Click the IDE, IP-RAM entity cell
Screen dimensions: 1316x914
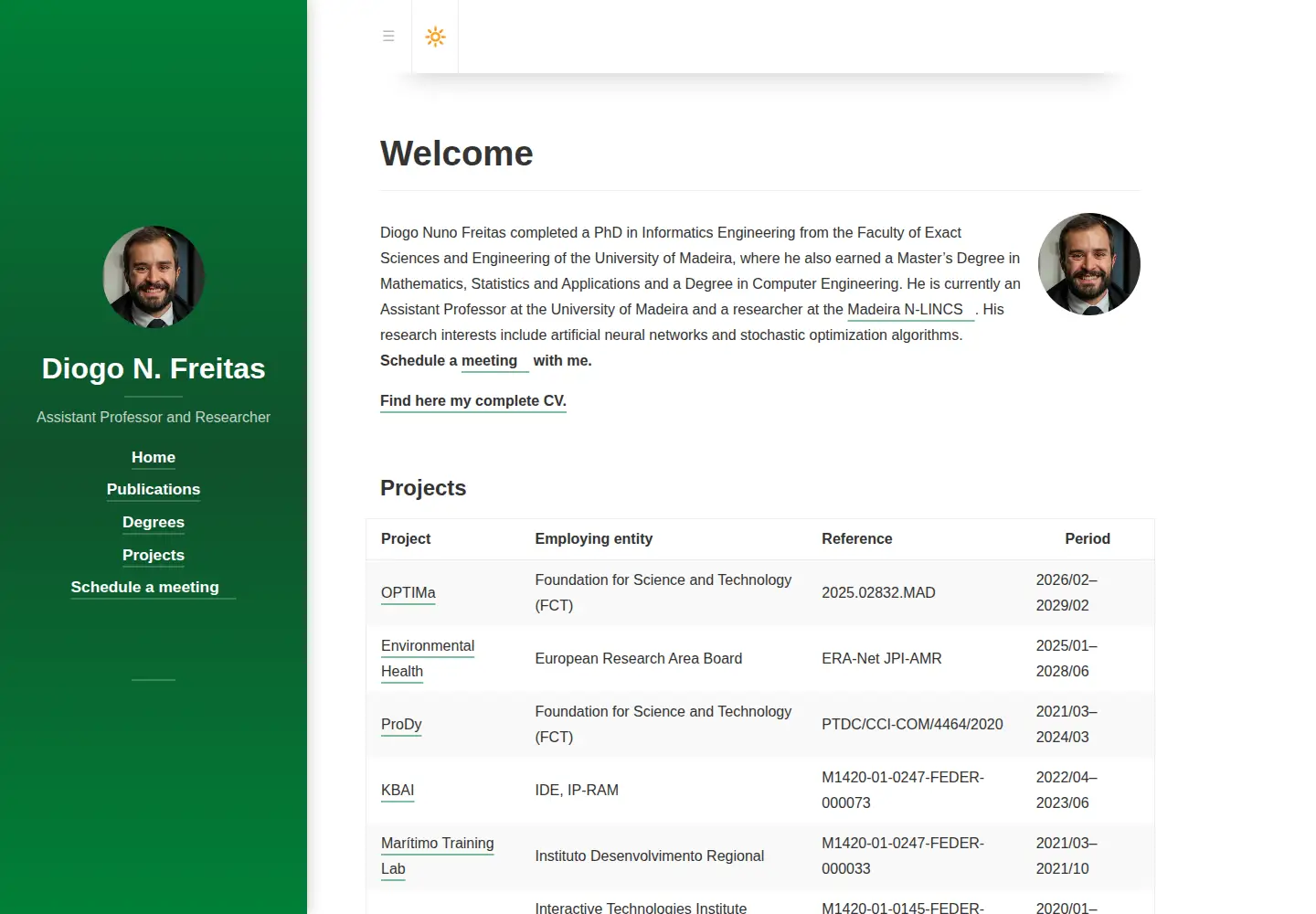tap(577, 790)
